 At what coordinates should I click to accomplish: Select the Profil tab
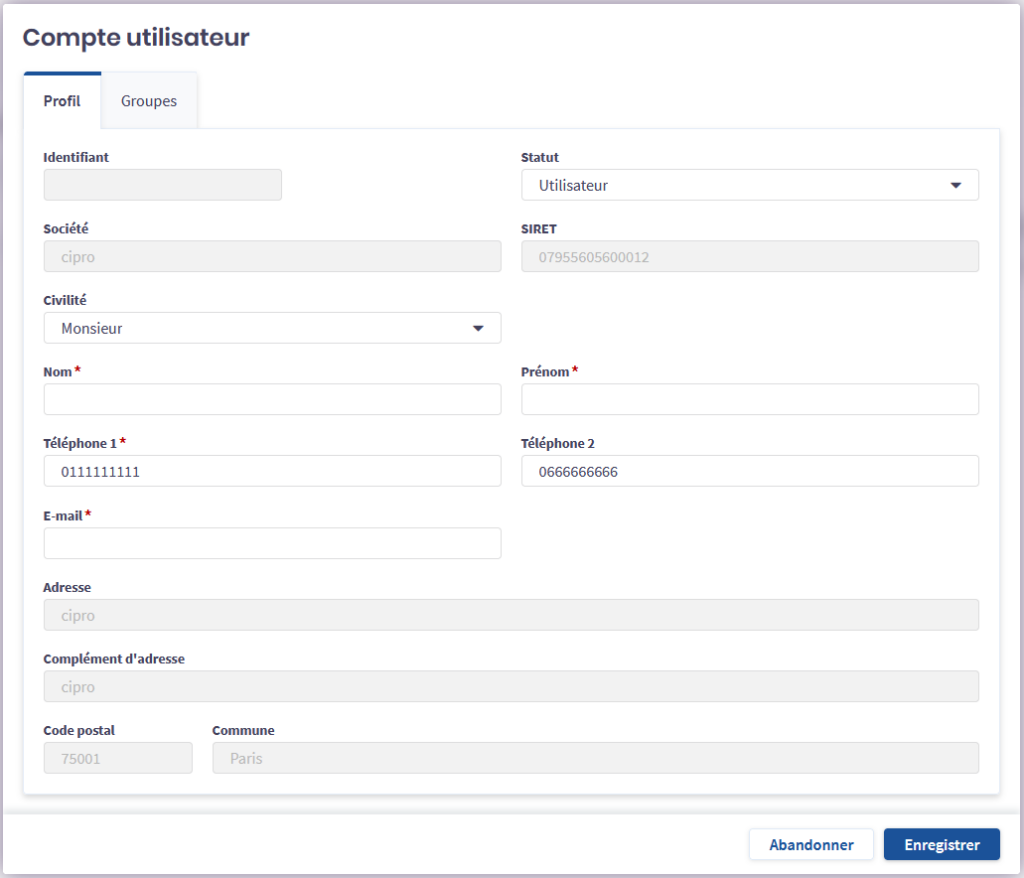(62, 101)
